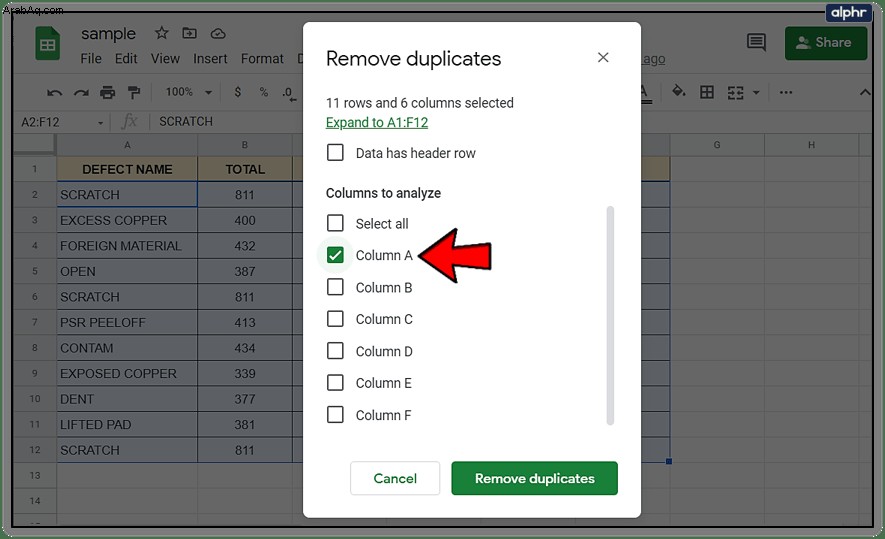Click the Expand to A1:F12 link
885x539 pixels.
pyautogui.click(x=377, y=122)
